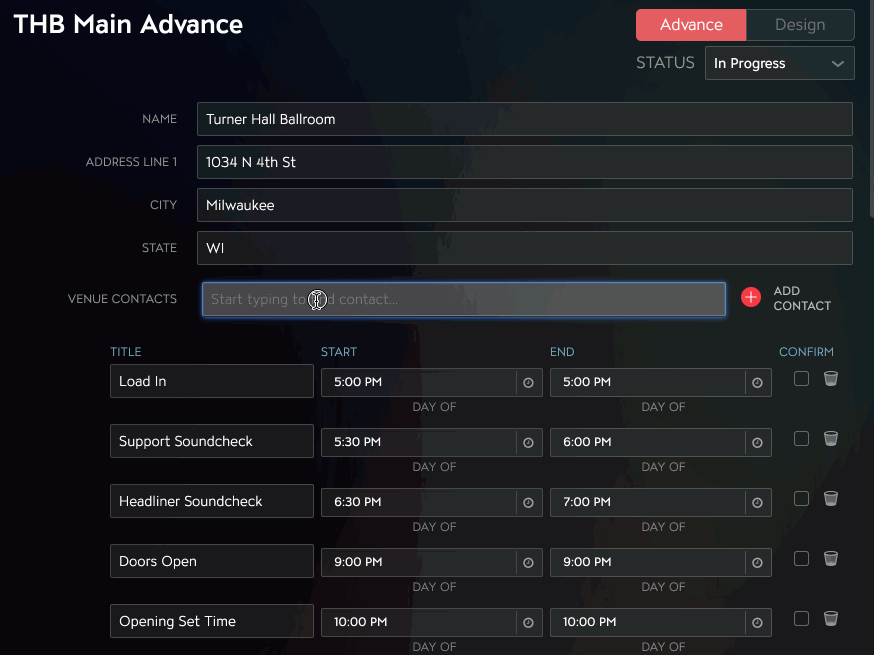Delete the Headliner Soundcheck row

point(831,498)
